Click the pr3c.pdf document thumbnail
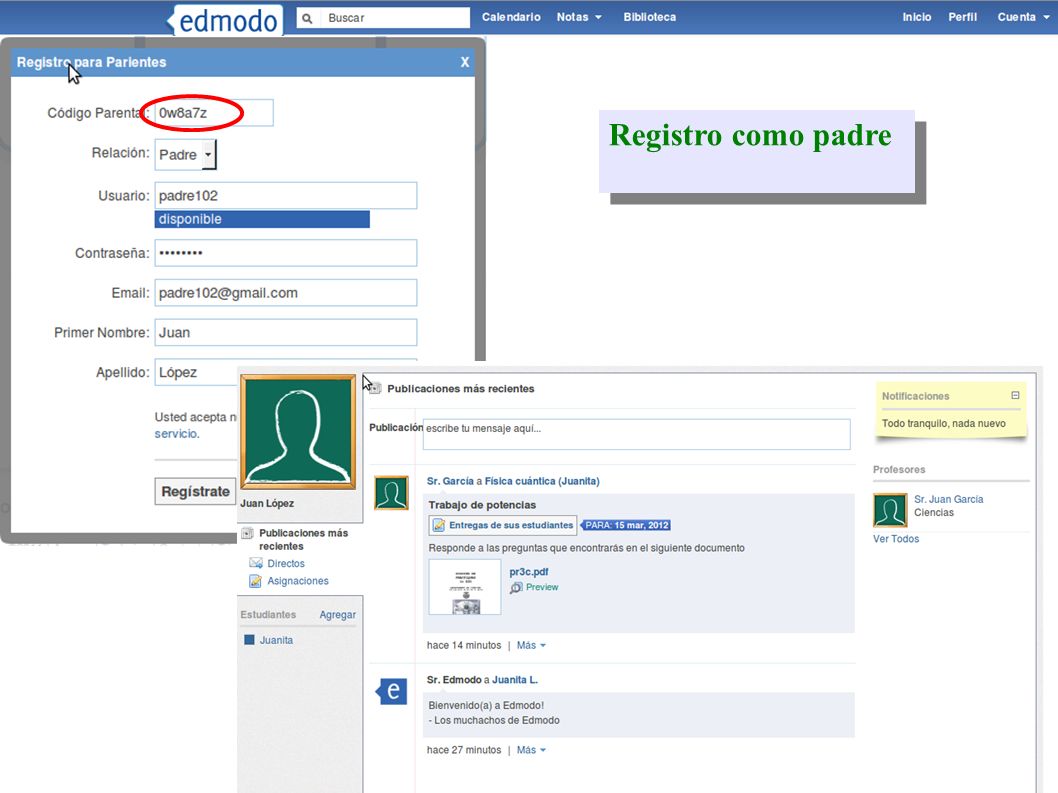The width and height of the screenshot is (1058, 793). (x=465, y=586)
